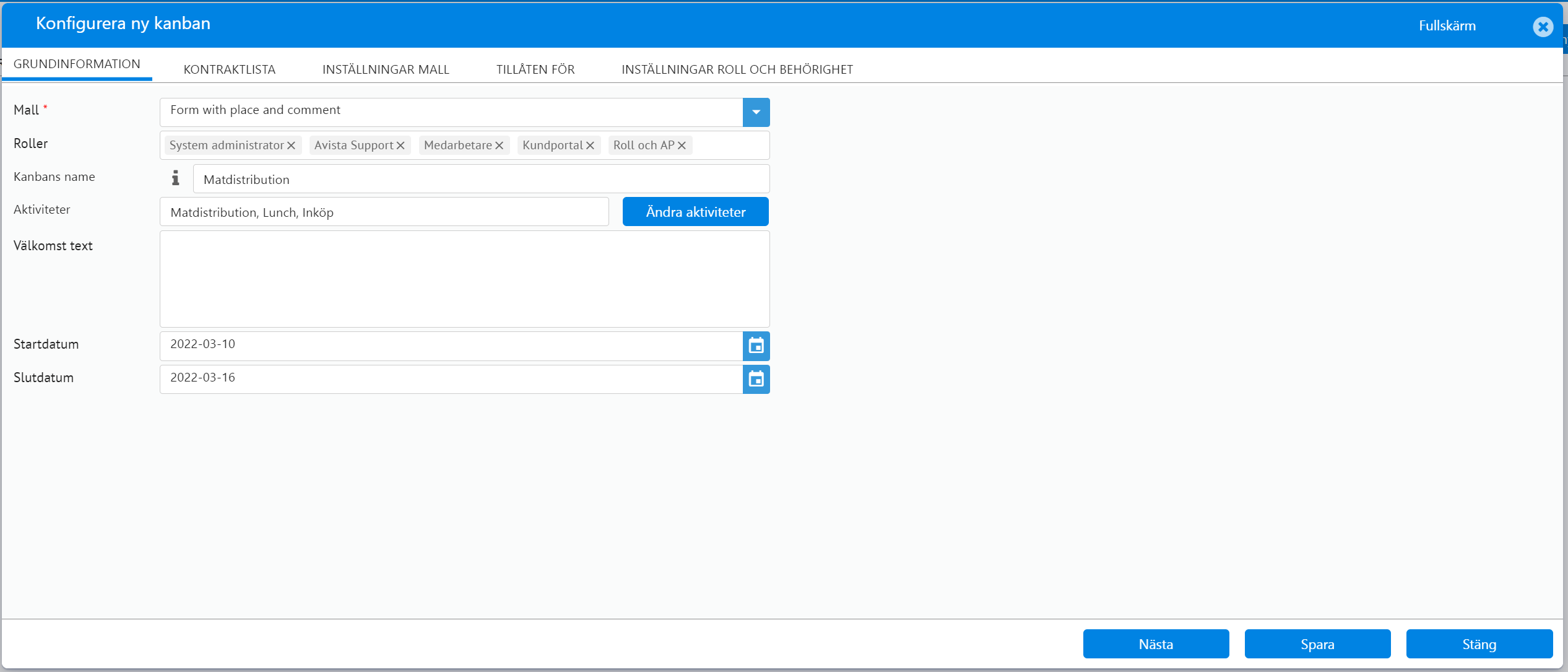Switch to the Inställningar mall tab
Viewport: 1568px width, 672px height.
[x=386, y=69]
